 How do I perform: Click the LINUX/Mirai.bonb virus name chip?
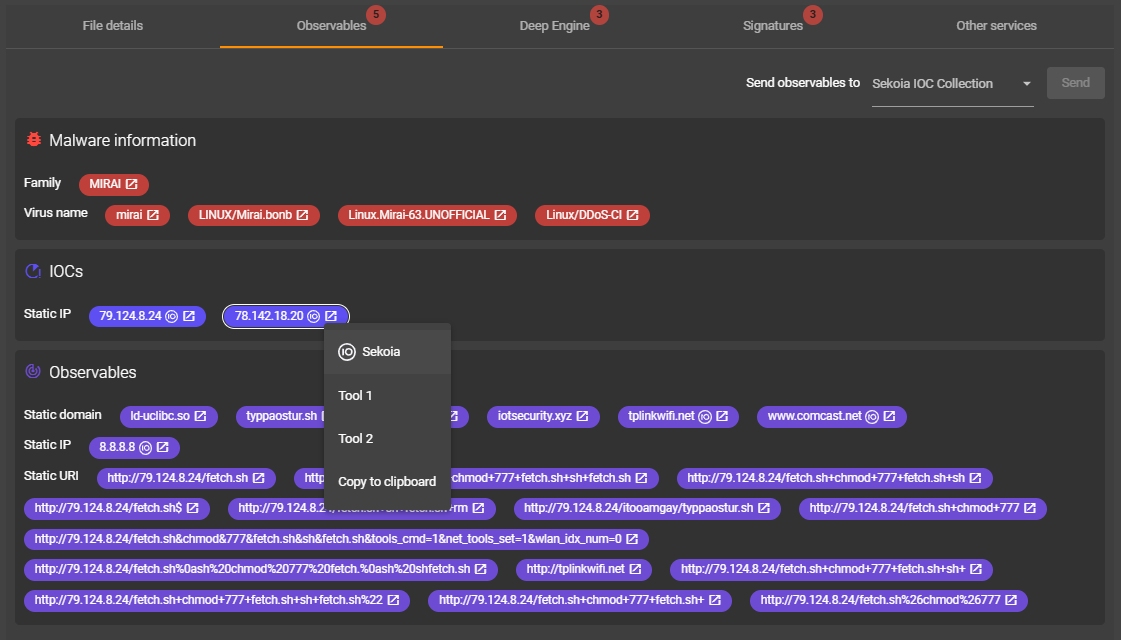pyautogui.click(x=254, y=215)
